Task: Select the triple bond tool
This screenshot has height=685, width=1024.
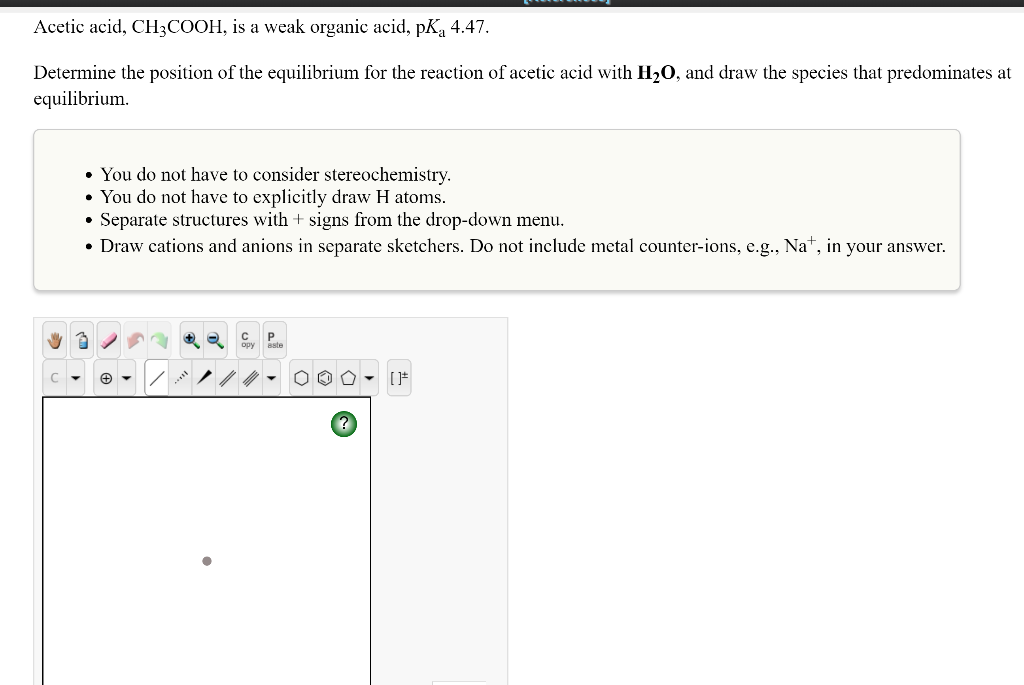Action: tap(247, 377)
